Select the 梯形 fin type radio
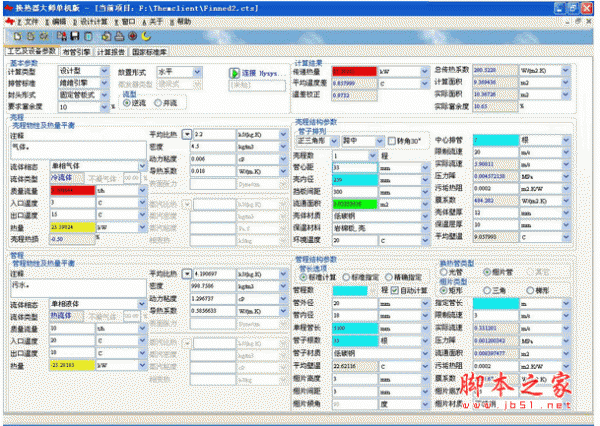 tap(530, 291)
